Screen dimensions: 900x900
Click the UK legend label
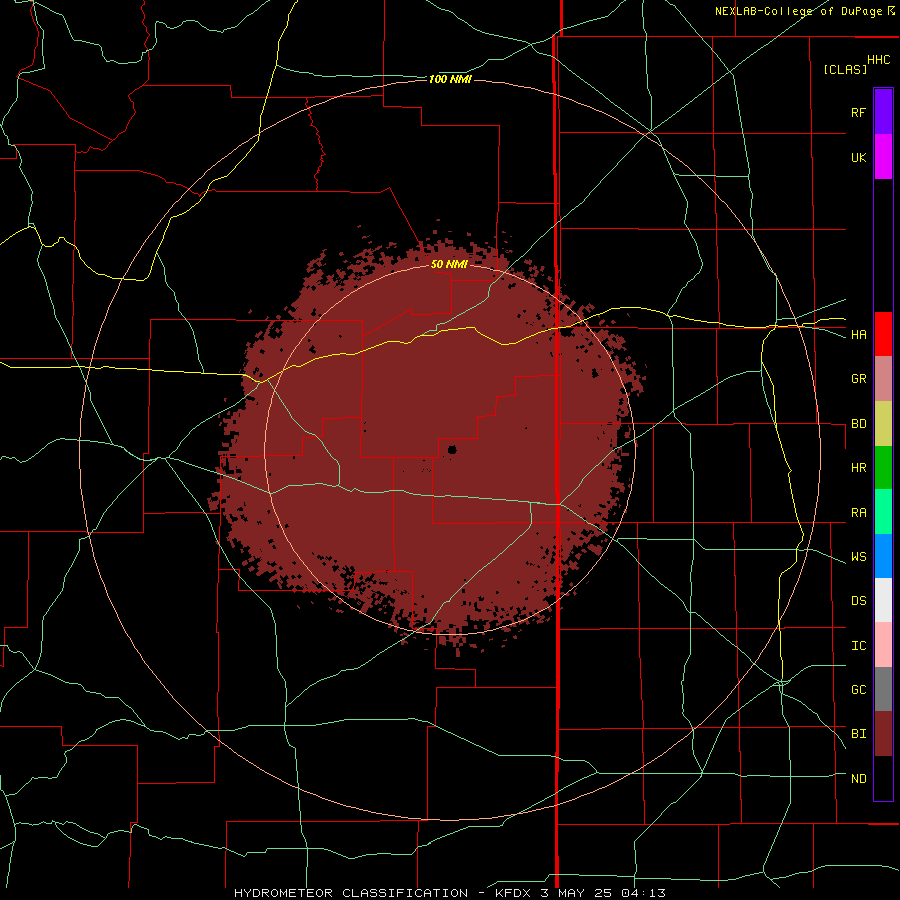[858, 157]
